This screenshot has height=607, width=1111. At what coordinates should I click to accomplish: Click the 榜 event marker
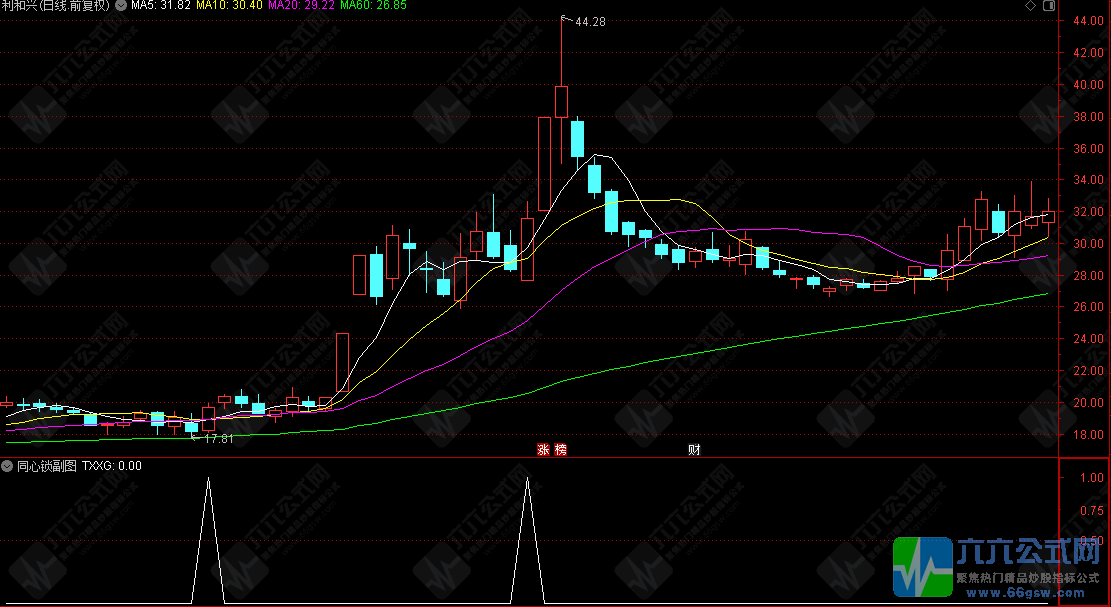pos(560,450)
